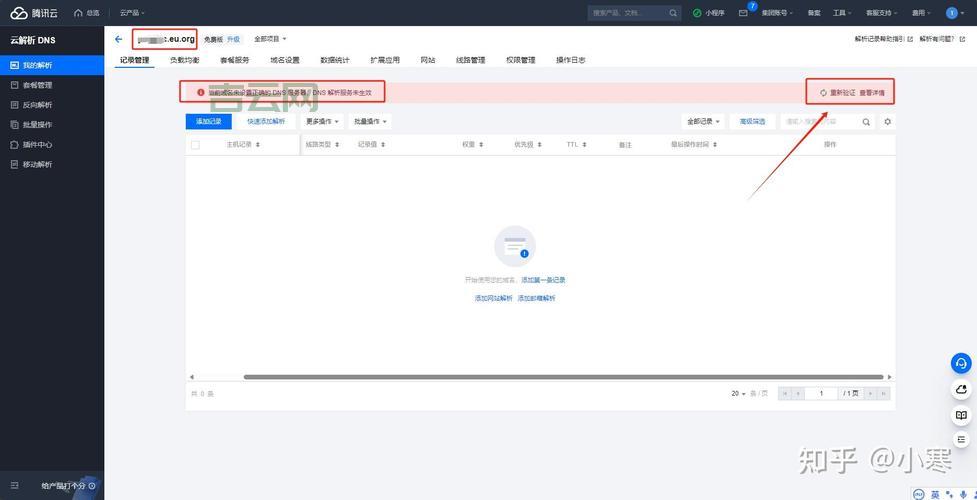977x500 pixels.
Task: Switch to the 负载均衡 tab
Action: click(x=184, y=60)
